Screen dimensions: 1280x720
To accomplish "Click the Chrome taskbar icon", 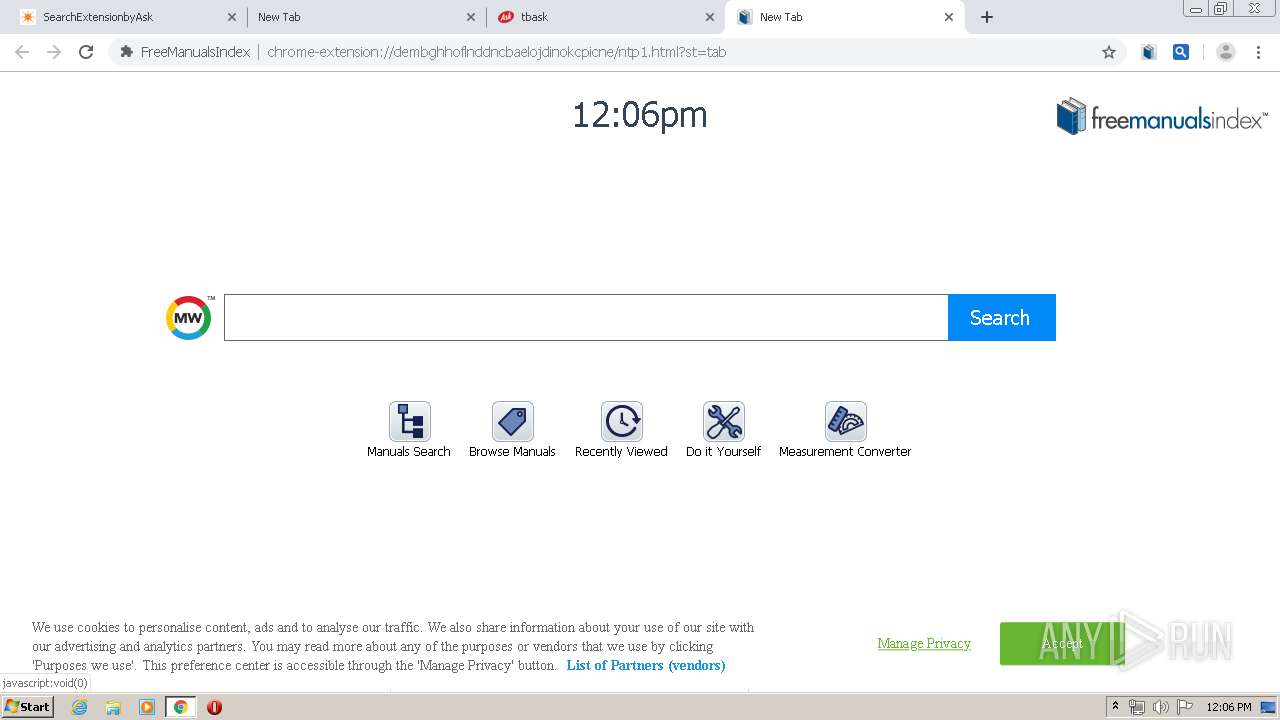I will [180, 707].
